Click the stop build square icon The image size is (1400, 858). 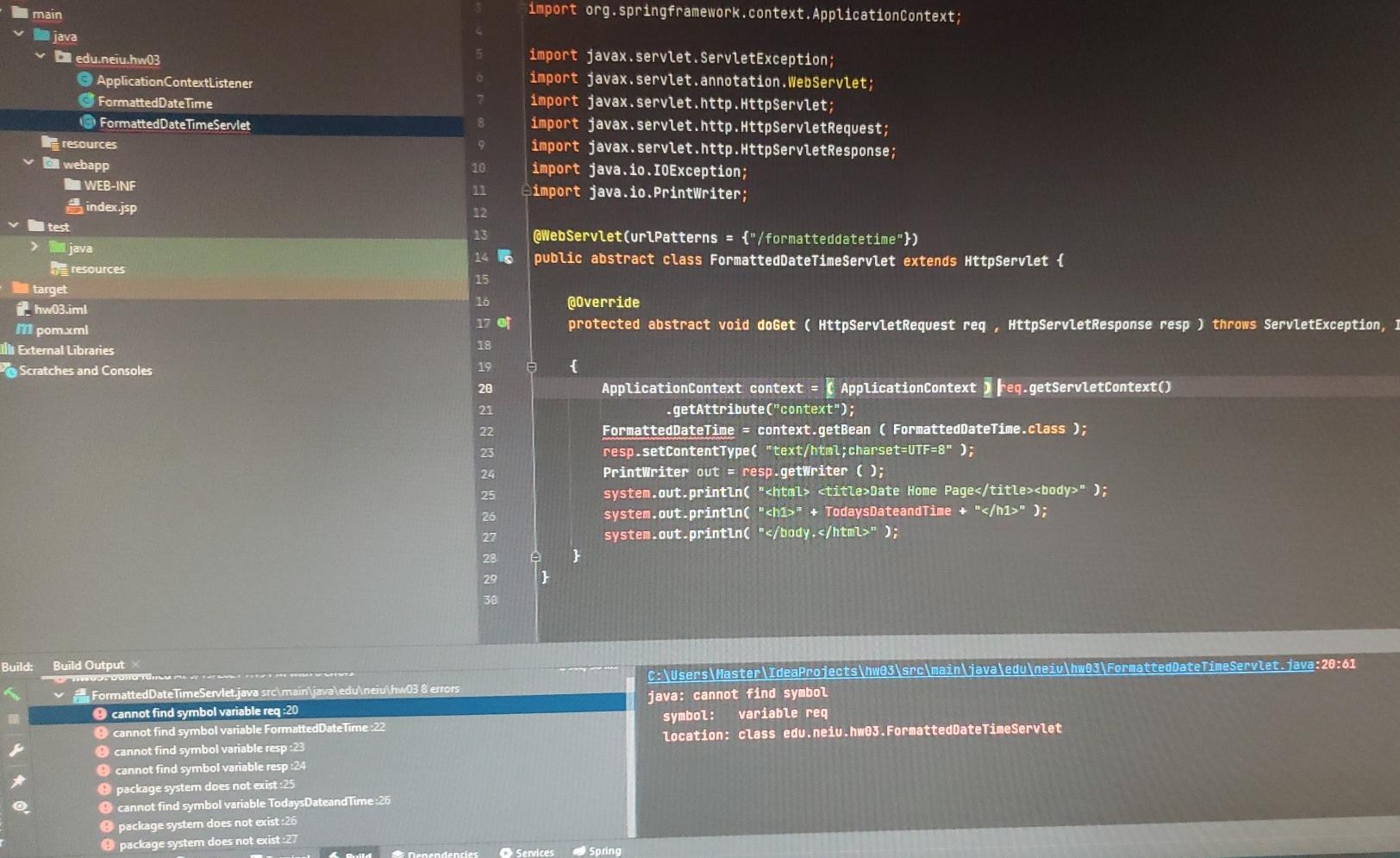pos(13,719)
